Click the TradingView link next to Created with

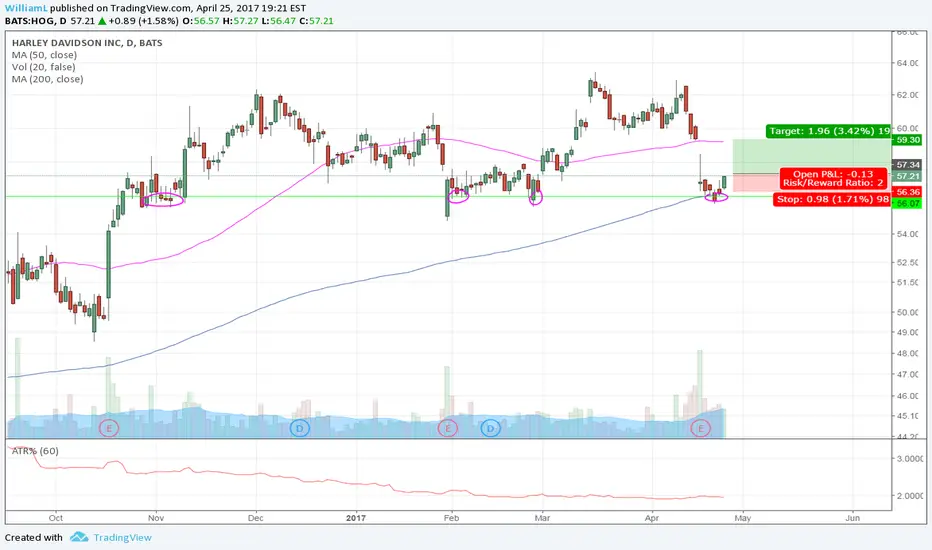point(122,538)
